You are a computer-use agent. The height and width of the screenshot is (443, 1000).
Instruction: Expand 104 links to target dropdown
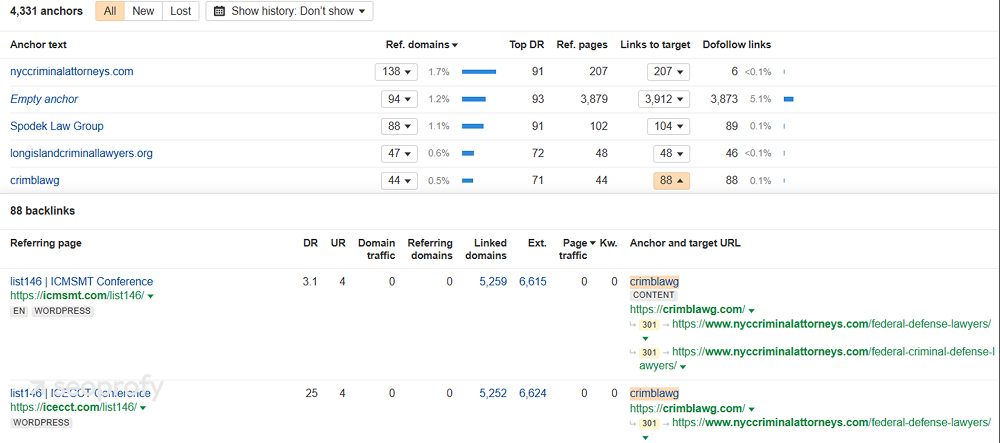pyautogui.click(x=668, y=126)
